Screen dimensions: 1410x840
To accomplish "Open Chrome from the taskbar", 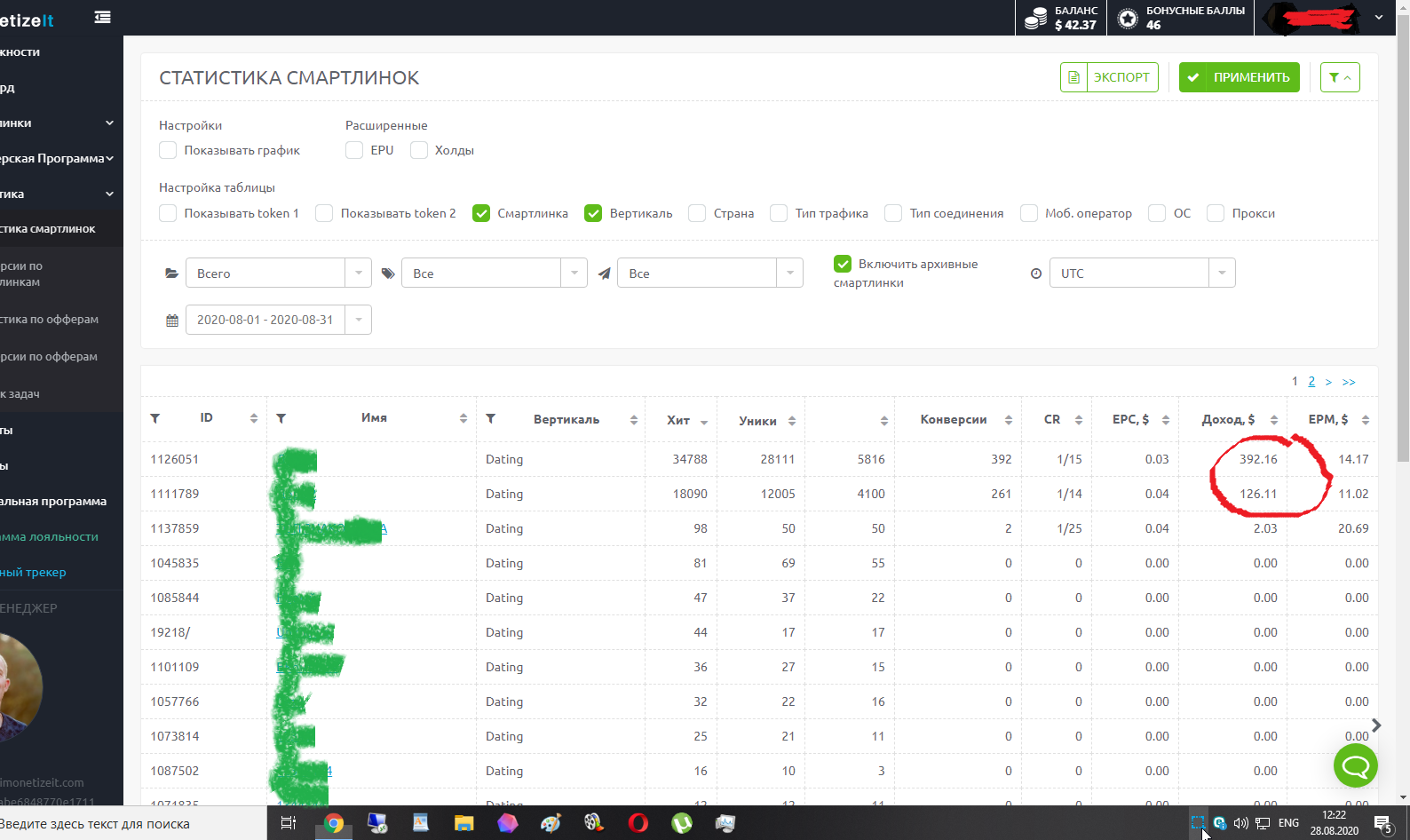I will (x=334, y=823).
